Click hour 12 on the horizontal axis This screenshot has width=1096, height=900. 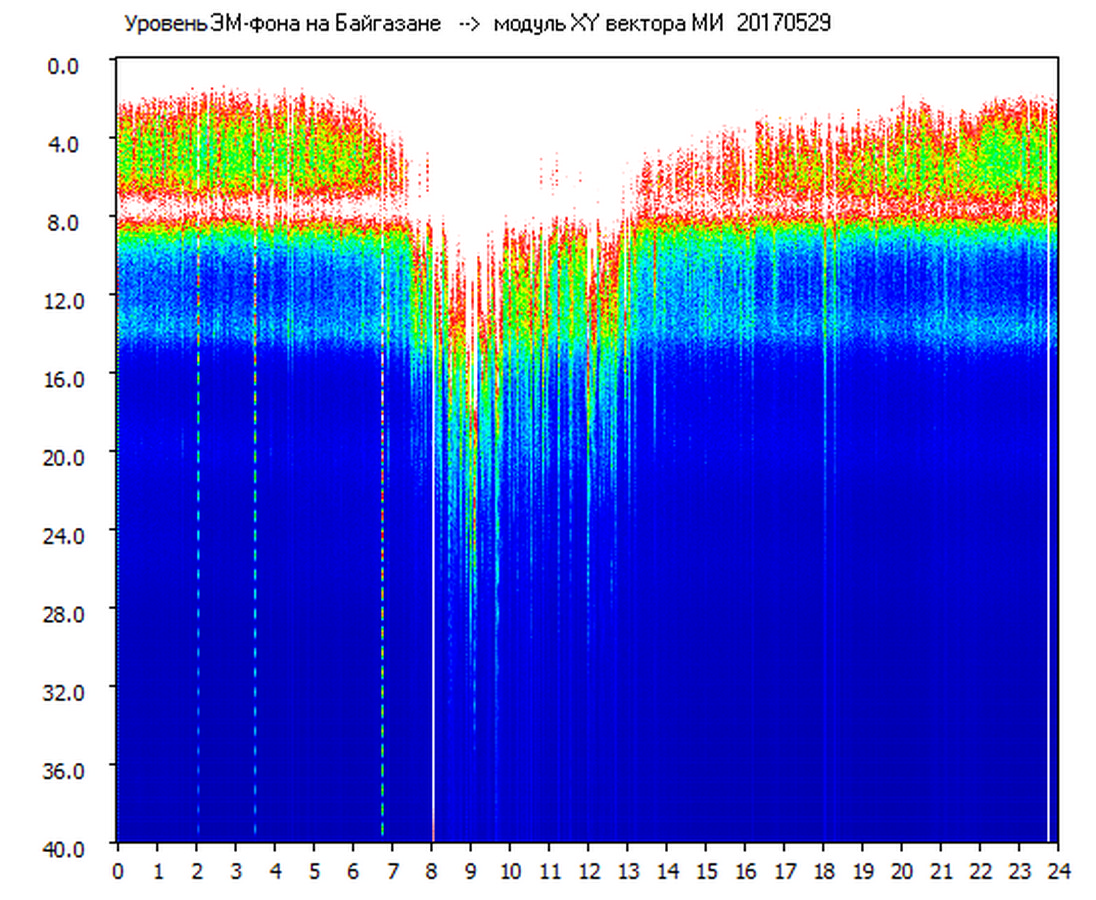coord(588,871)
